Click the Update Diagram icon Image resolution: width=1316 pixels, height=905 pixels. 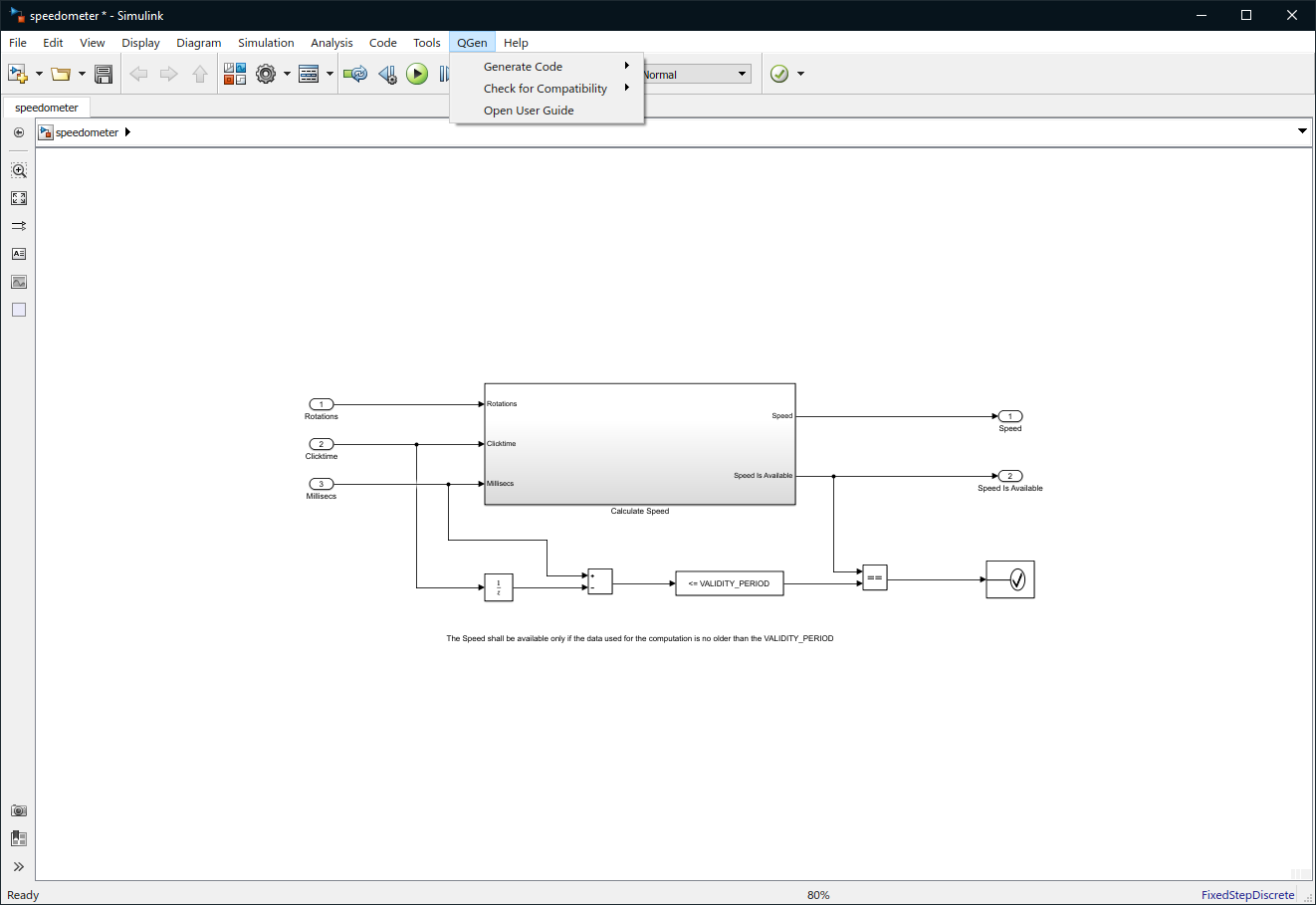pos(355,74)
